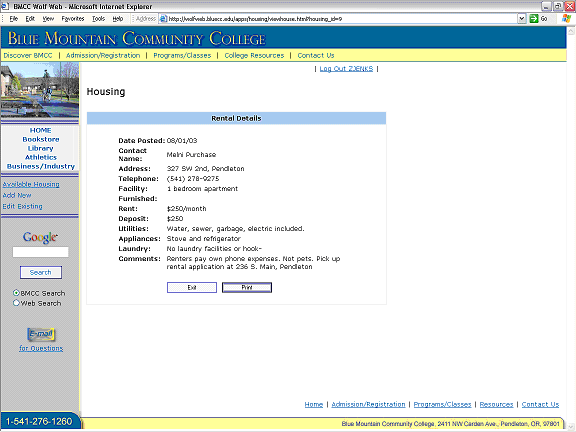576x432 pixels.
Task: Open the Business/Industry sidebar link
Action: (41, 166)
